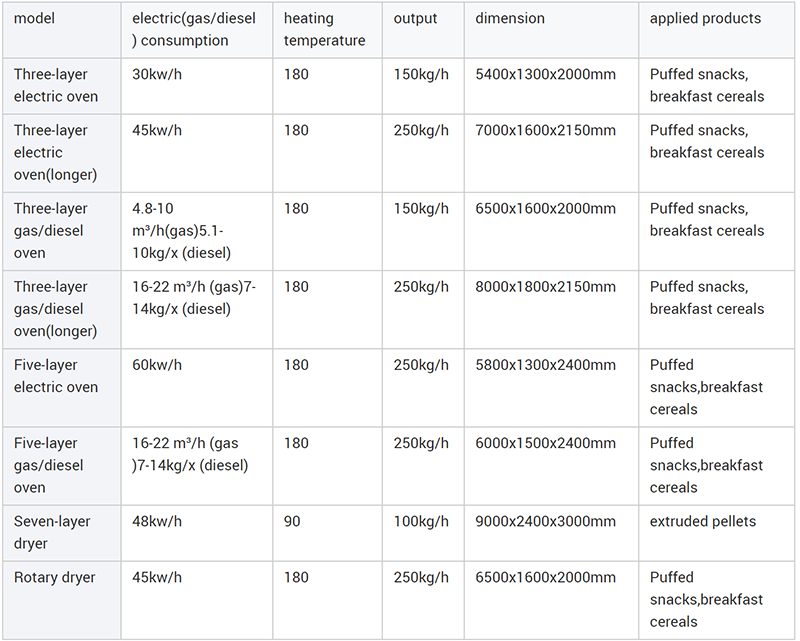Select the 'Five-layer gas/diesel oven' model cell
This screenshot has width=800, height=641.
pos(62,466)
